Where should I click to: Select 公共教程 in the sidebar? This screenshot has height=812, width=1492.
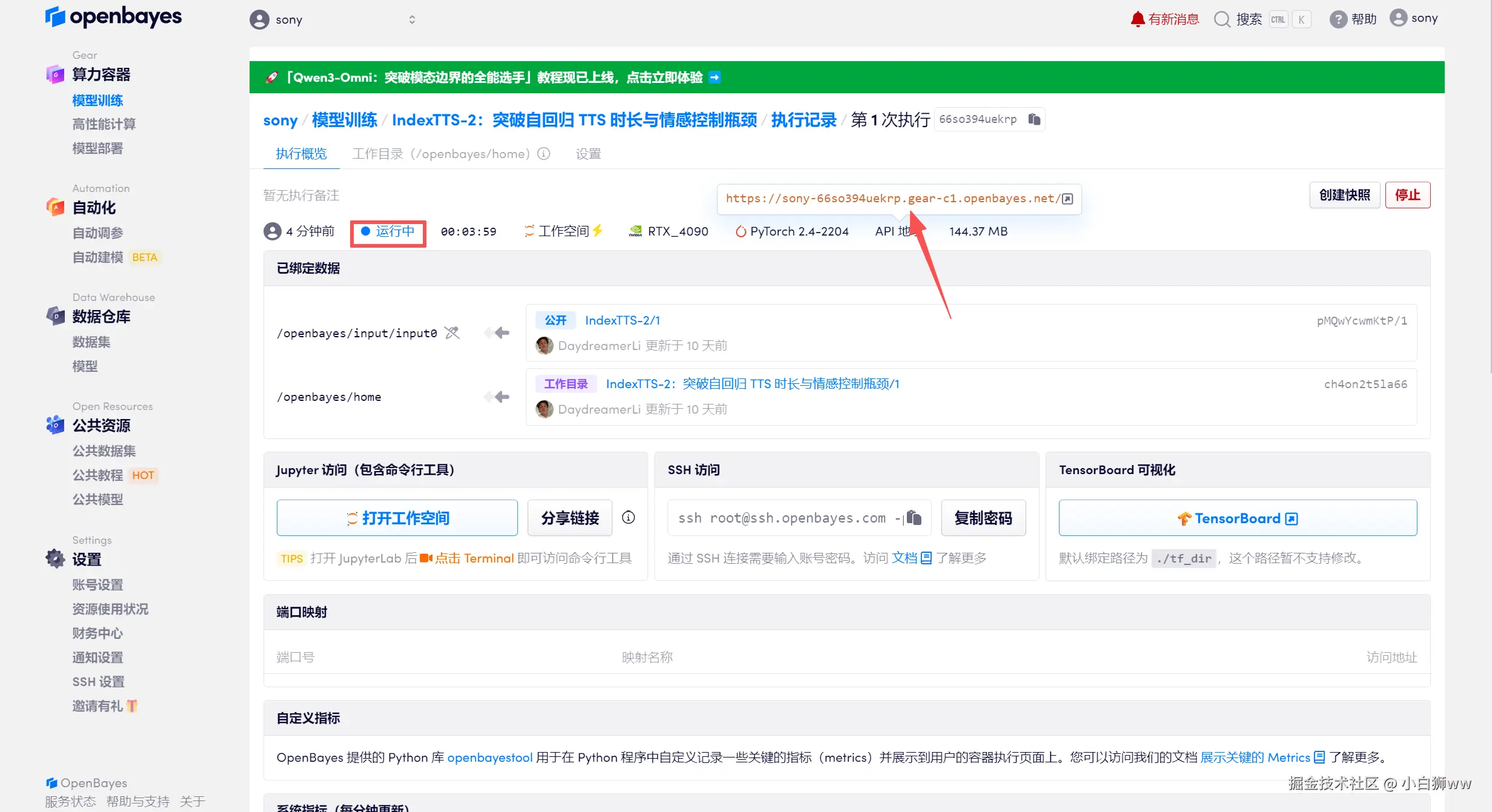pyautogui.click(x=98, y=475)
